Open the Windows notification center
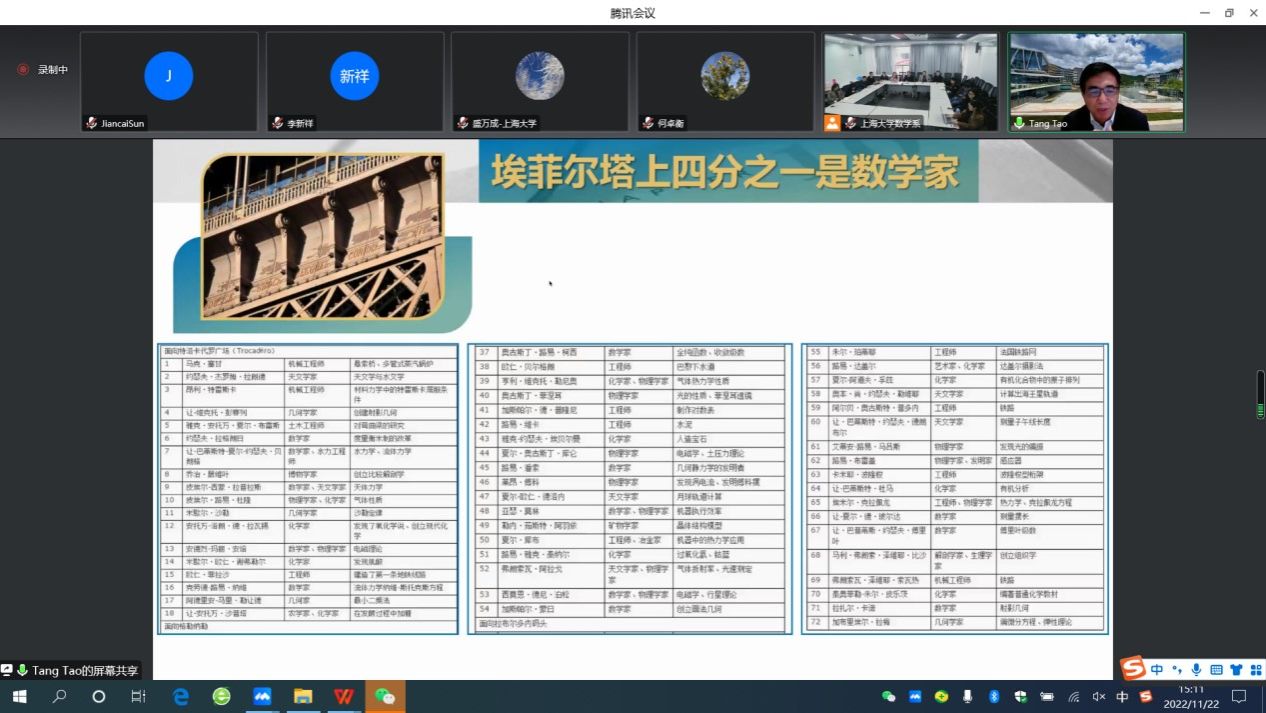Screen dimensions: 1266x713 point(1239,696)
